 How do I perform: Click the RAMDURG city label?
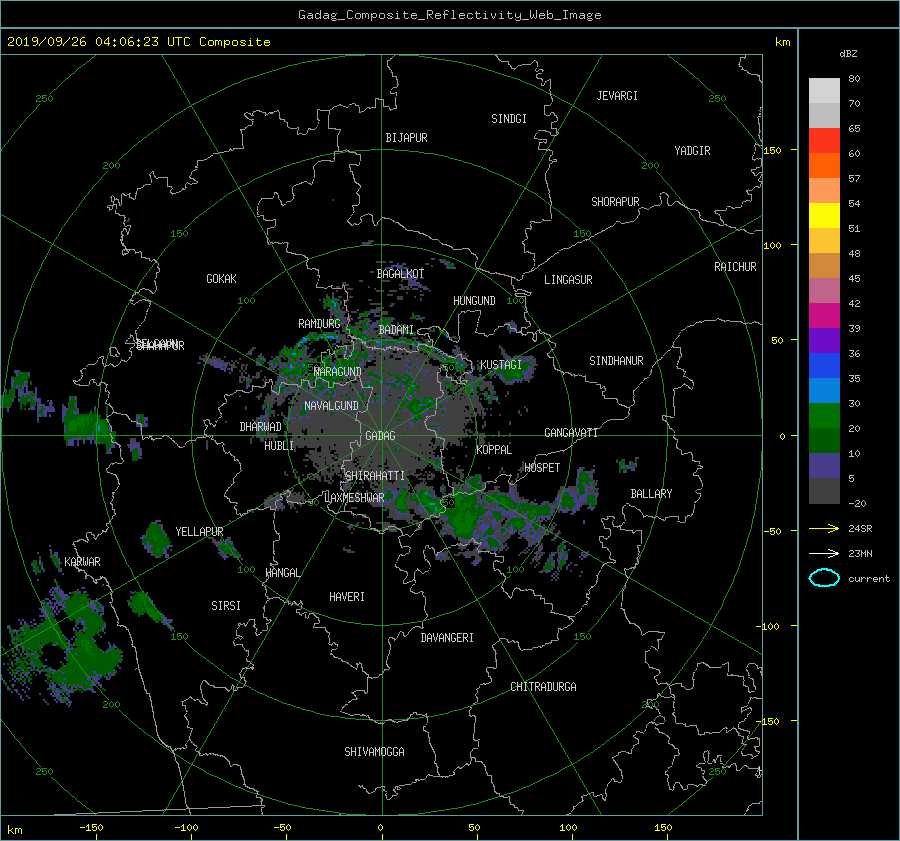tap(319, 324)
